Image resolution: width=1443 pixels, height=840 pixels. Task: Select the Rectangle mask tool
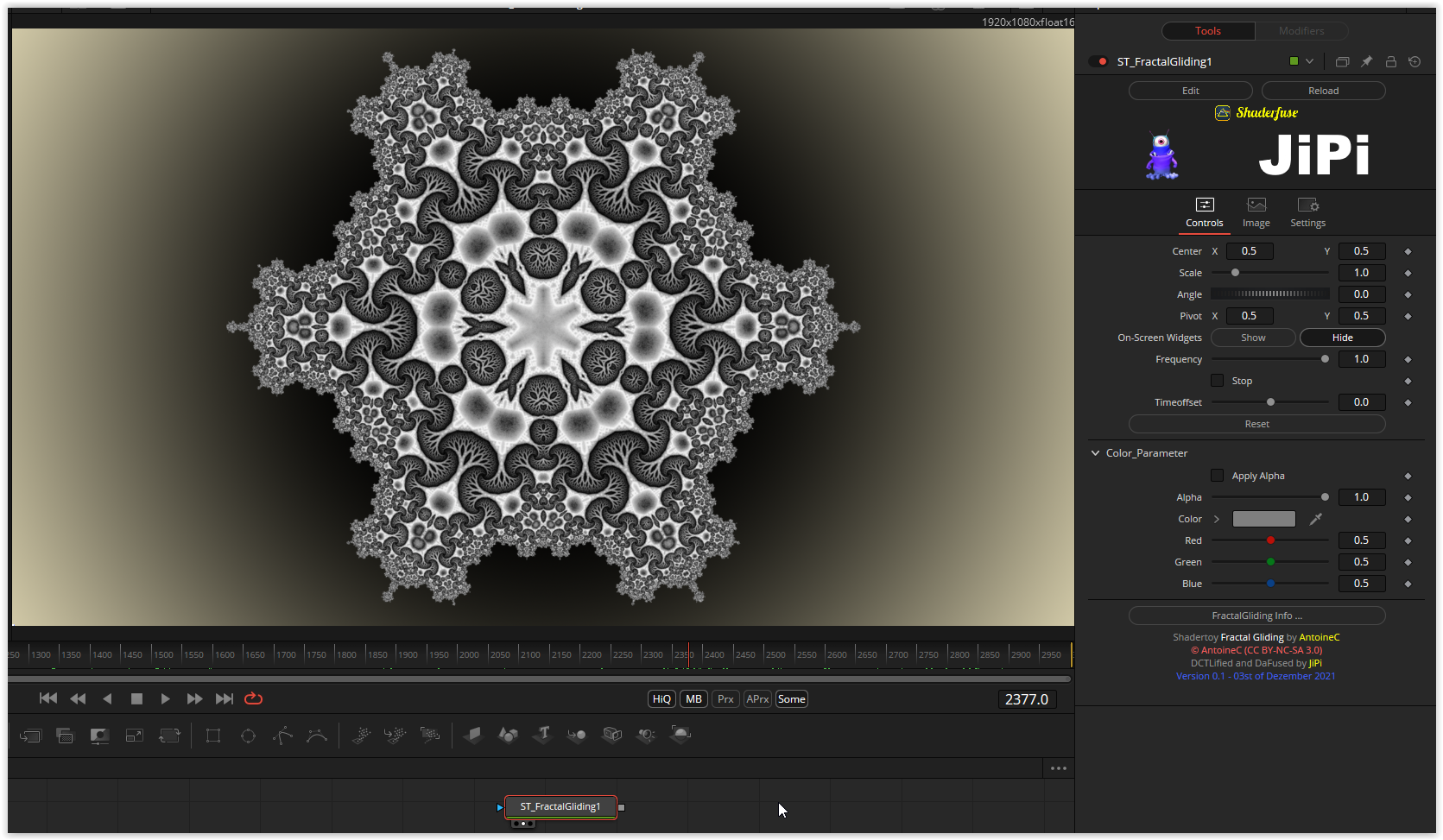[213, 736]
